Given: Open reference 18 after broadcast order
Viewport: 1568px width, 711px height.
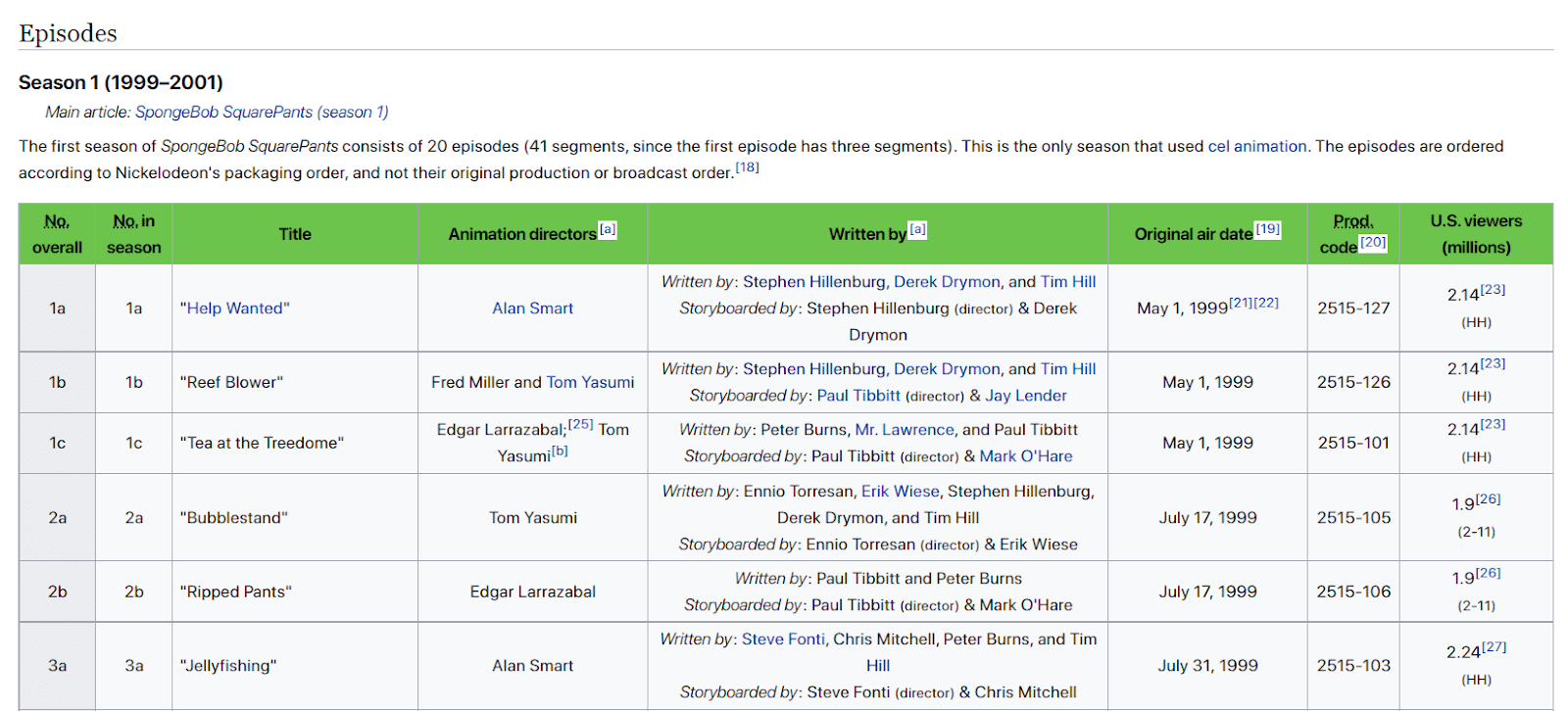Looking at the screenshot, I should [748, 167].
